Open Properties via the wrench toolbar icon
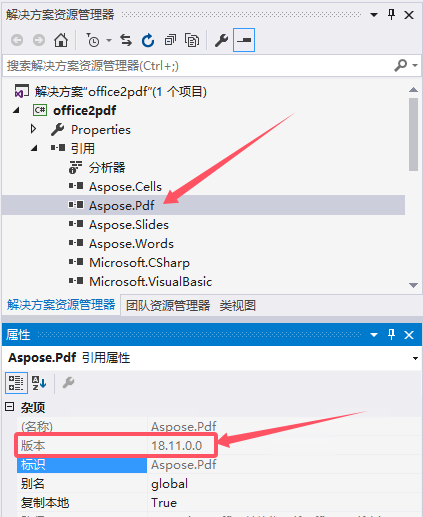Image resolution: width=423 pixels, height=517 pixels. [221, 40]
